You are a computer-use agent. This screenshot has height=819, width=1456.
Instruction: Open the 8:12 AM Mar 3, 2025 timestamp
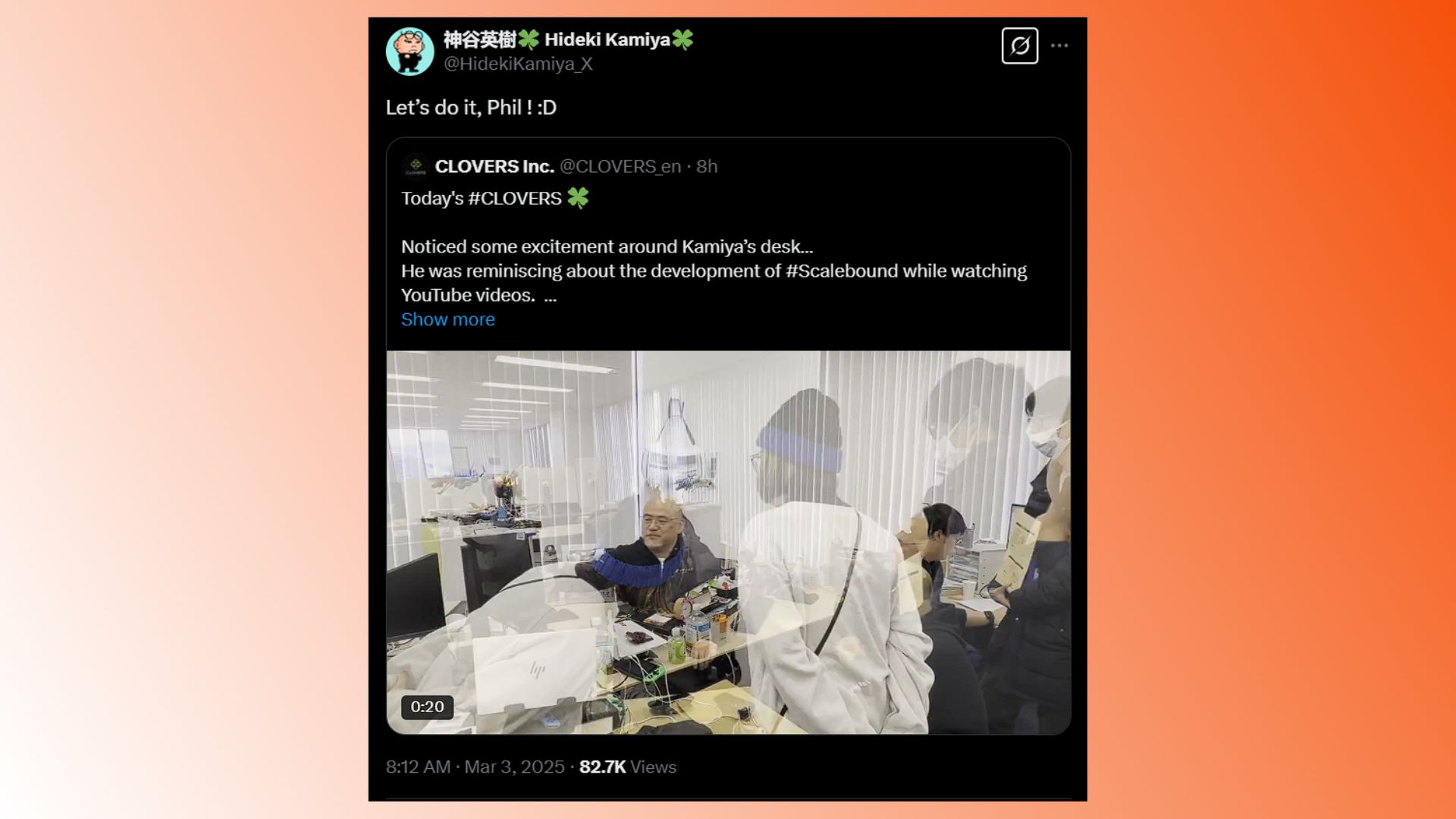coord(475,767)
